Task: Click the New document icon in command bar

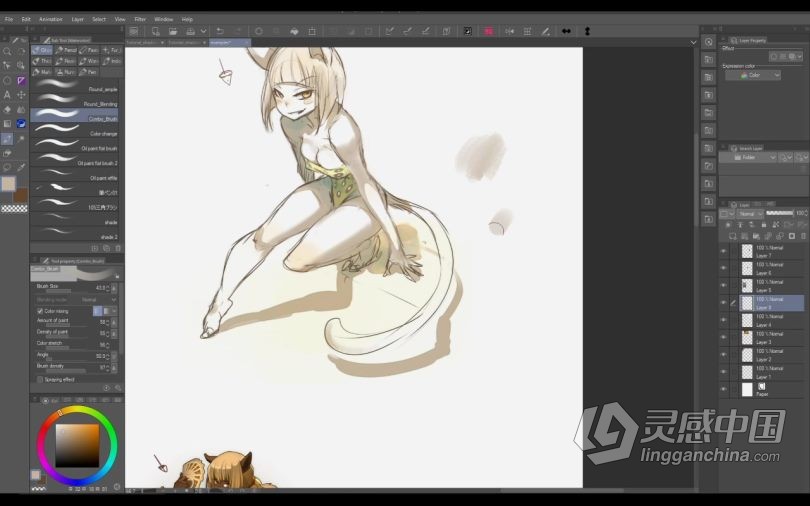Action: pyautogui.click(x=155, y=31)
